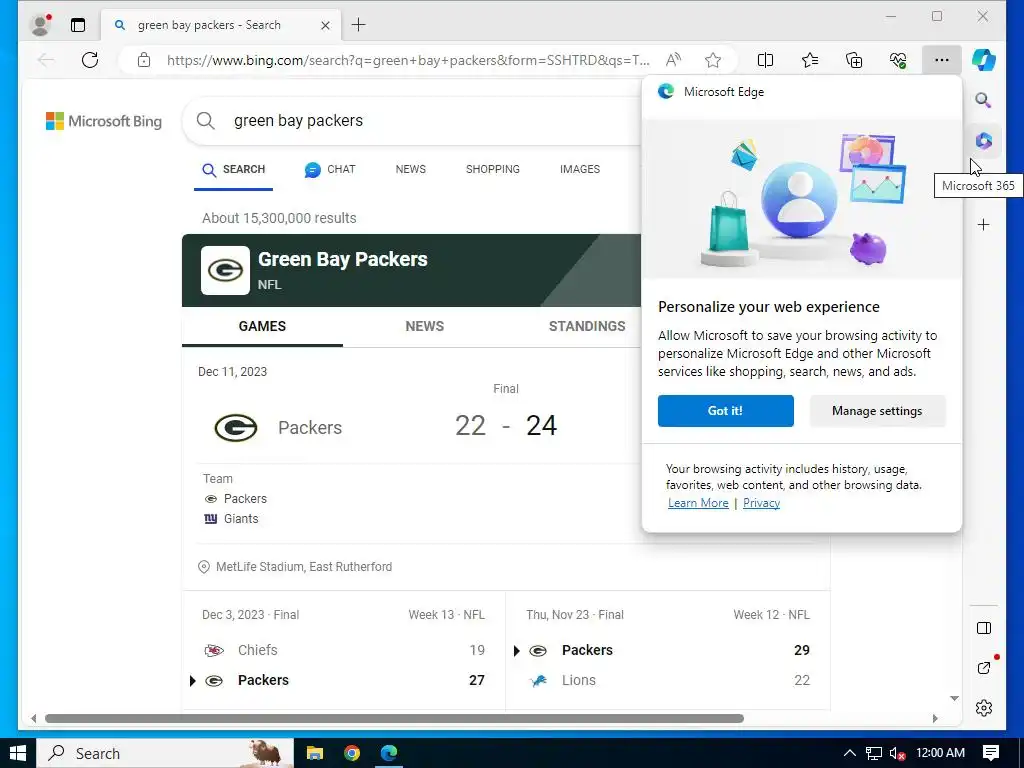Select the SEARCH tab
This screenshot has width=1024, height=768.
tap(233, 170)
